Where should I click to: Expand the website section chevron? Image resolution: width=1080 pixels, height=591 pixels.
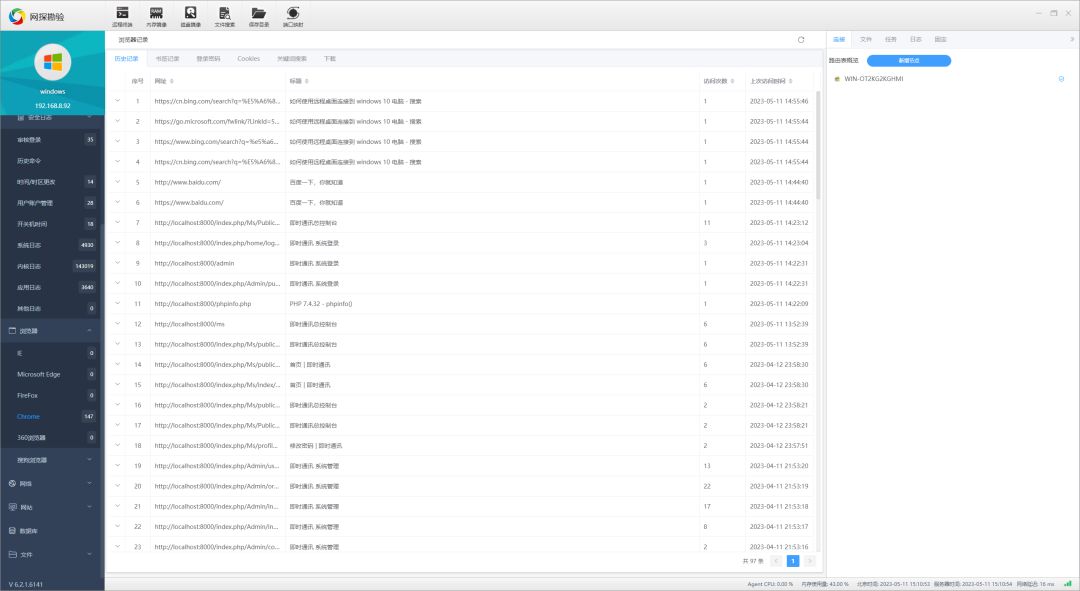[x=90, y=507]
